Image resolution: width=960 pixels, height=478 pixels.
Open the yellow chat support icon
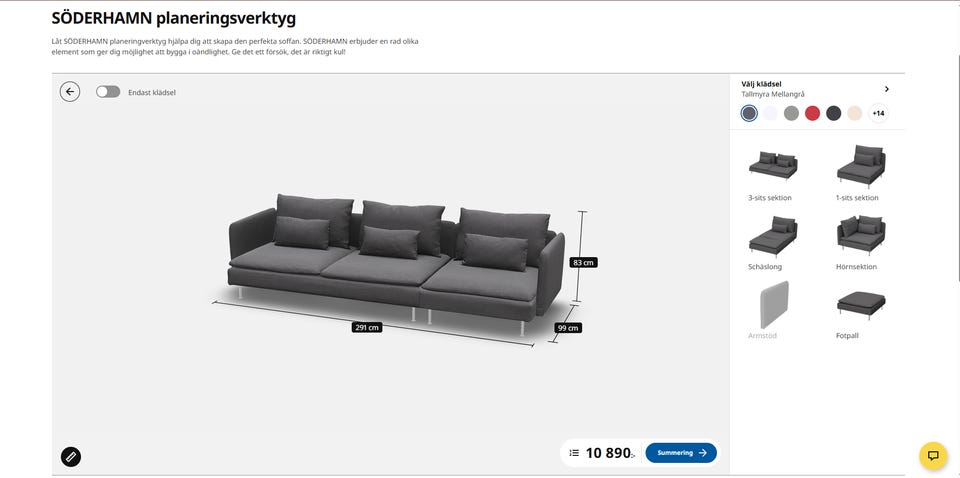point(933,456)
